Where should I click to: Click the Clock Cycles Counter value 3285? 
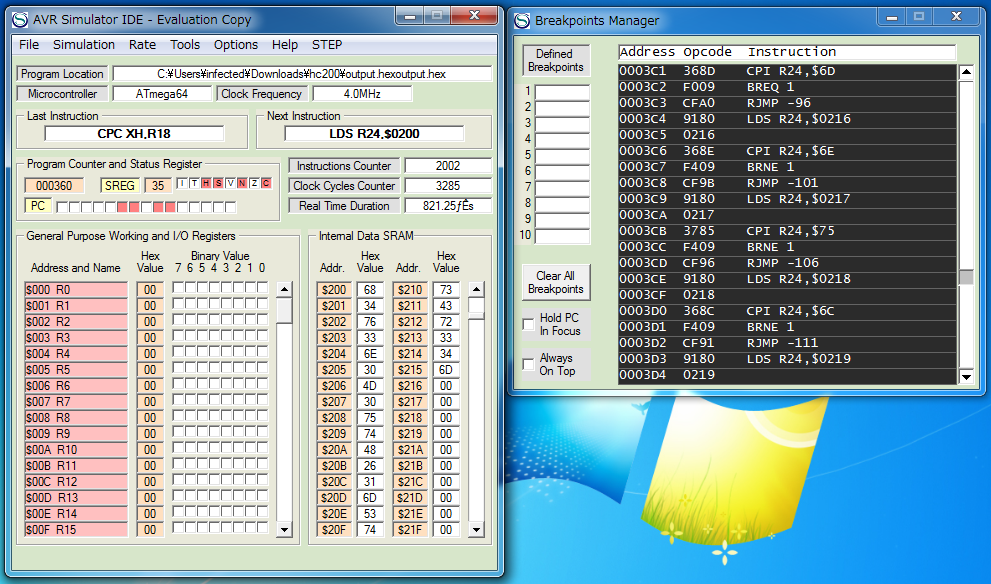[x=448, y=186]
